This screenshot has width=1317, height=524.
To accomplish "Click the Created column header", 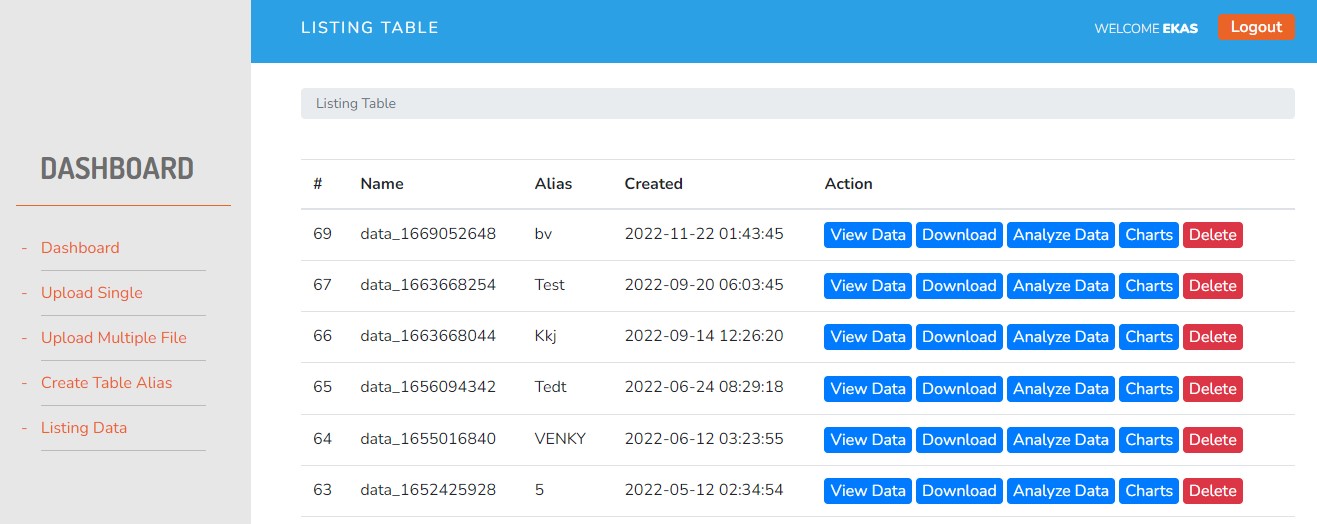I will 653,184.
